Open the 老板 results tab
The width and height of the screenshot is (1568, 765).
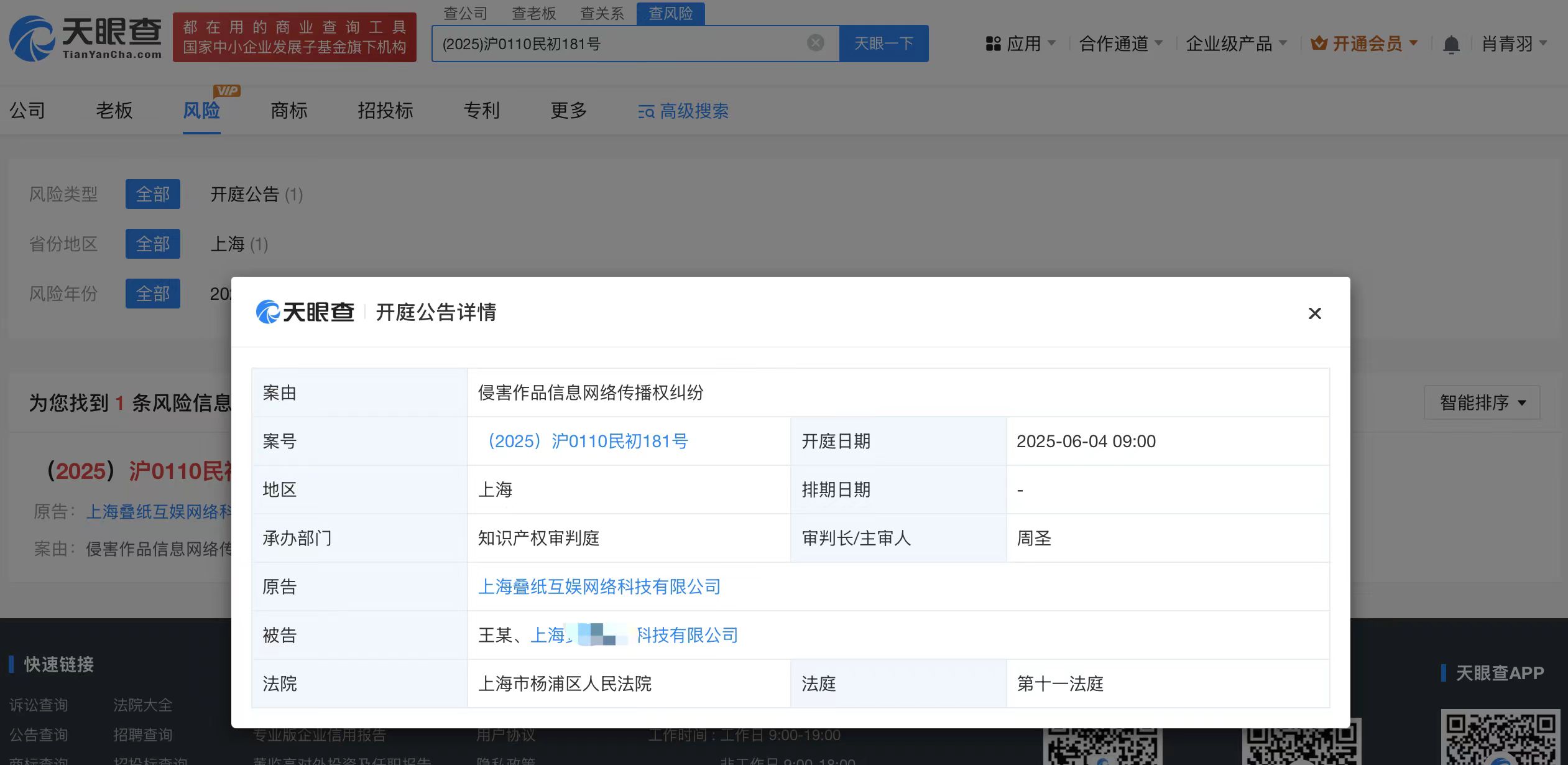(114, 111)
